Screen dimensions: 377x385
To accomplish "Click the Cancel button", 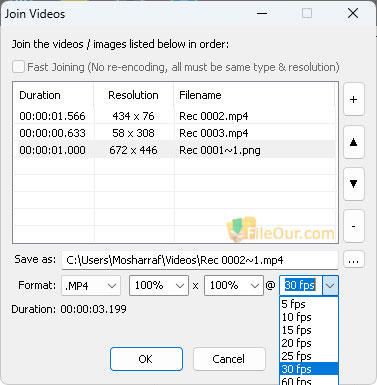I will [229, 359].
